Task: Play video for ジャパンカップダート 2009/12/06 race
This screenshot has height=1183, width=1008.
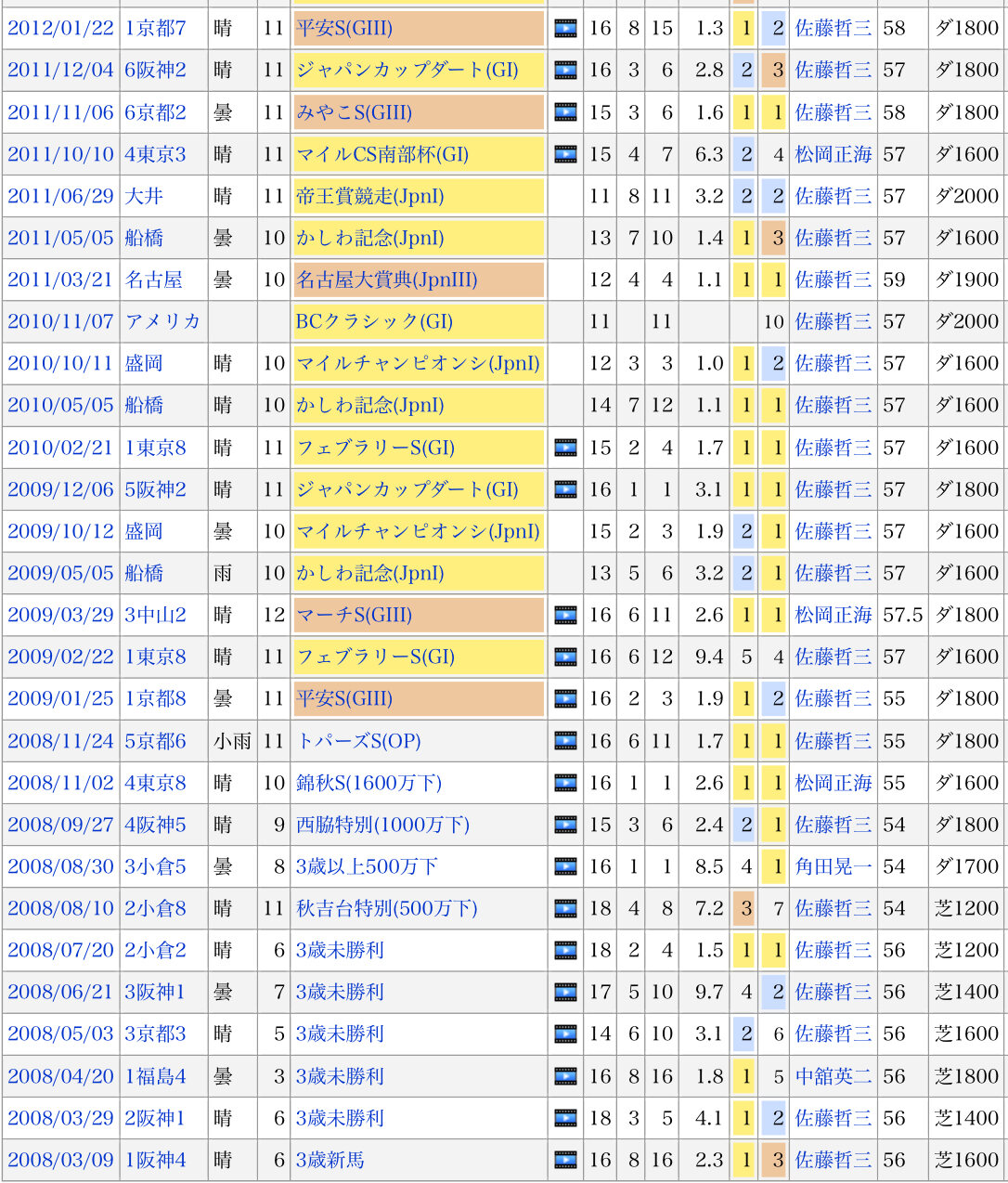Action: 565,489
